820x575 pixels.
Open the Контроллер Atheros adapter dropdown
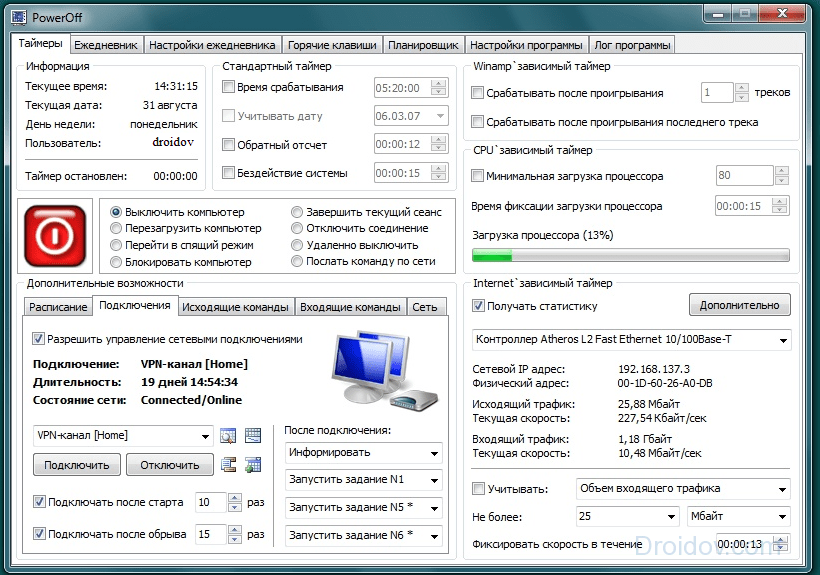(780, 339)
